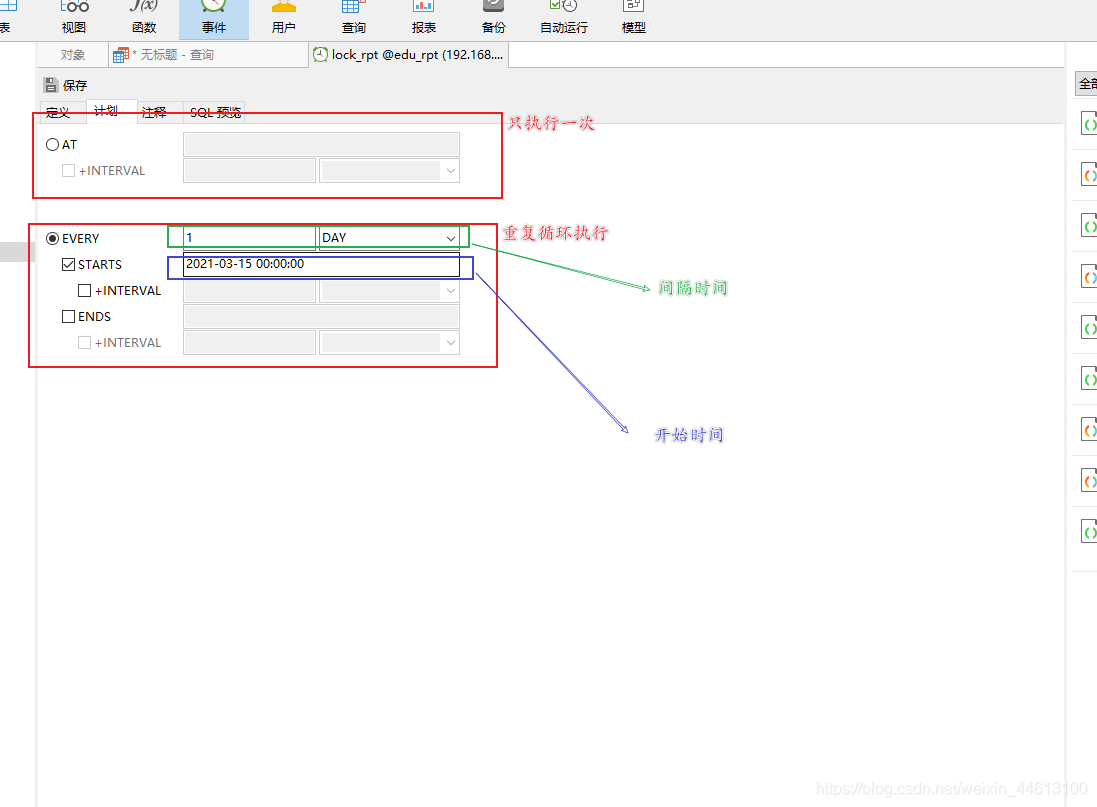Open the 查询 (Query) toolbar icon
1097x807 pixels.
coord(353,17)
